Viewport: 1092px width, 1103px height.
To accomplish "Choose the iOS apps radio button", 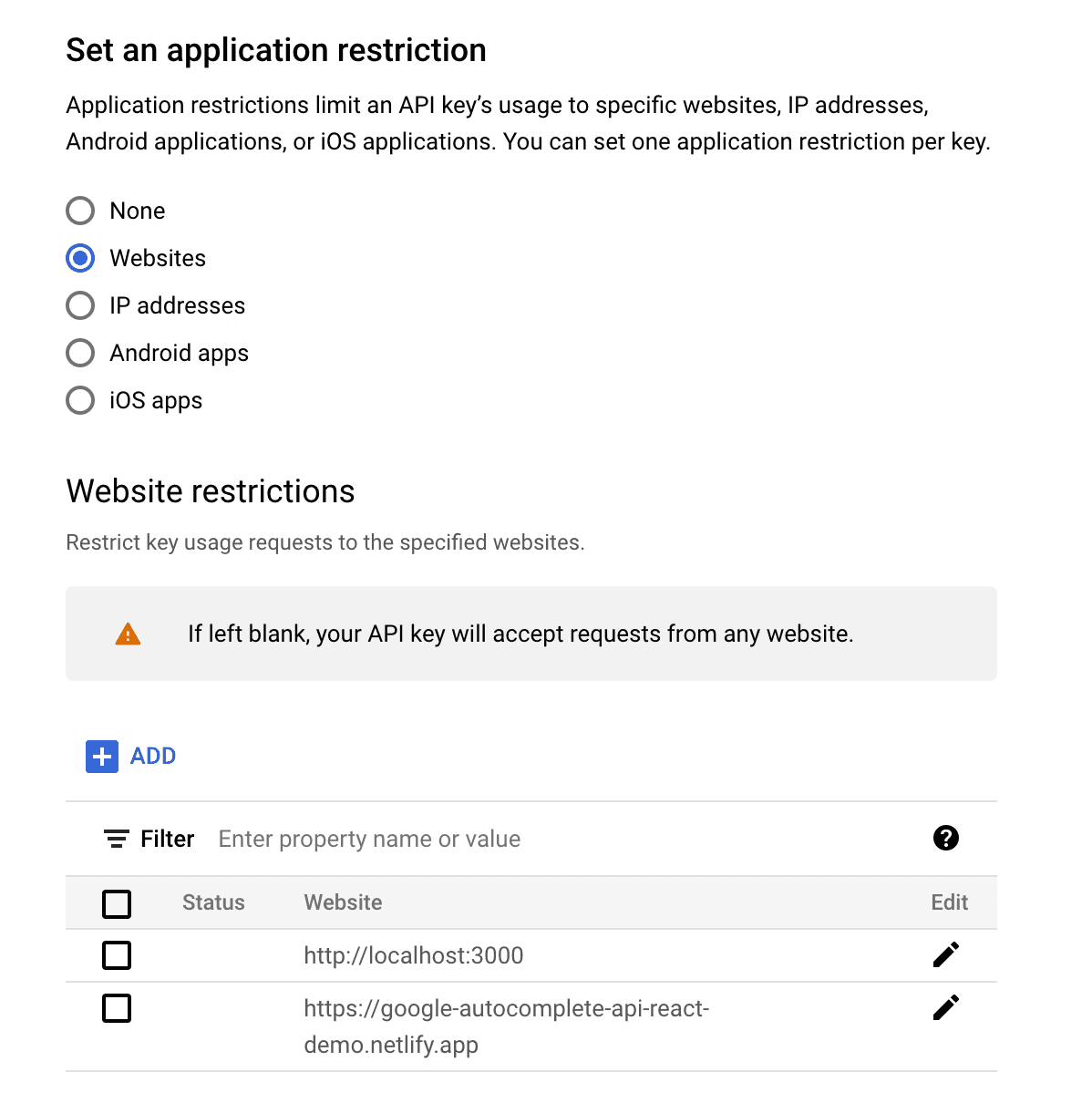I will (x=80, y=400).
